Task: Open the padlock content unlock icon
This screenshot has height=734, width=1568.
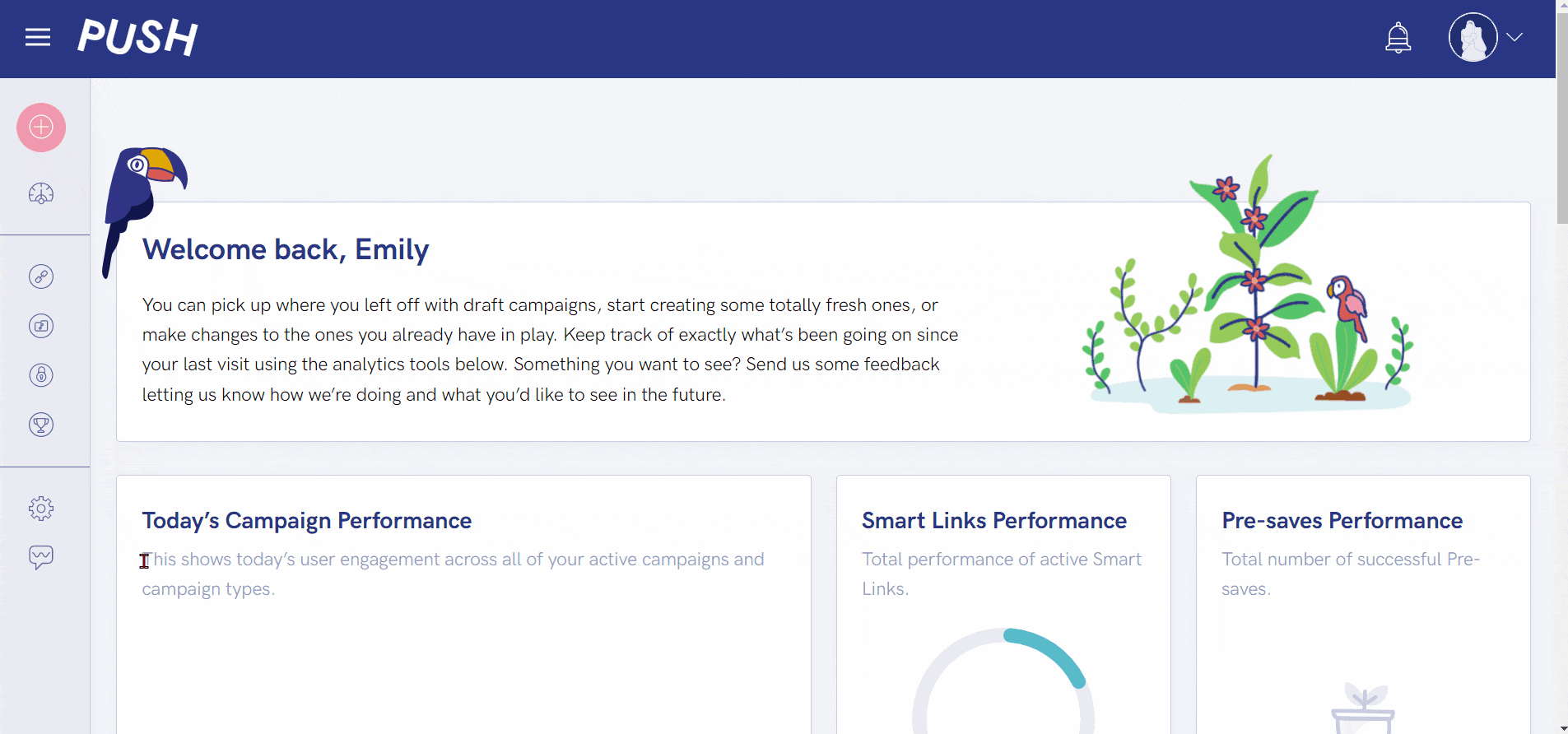Action: 41,375
